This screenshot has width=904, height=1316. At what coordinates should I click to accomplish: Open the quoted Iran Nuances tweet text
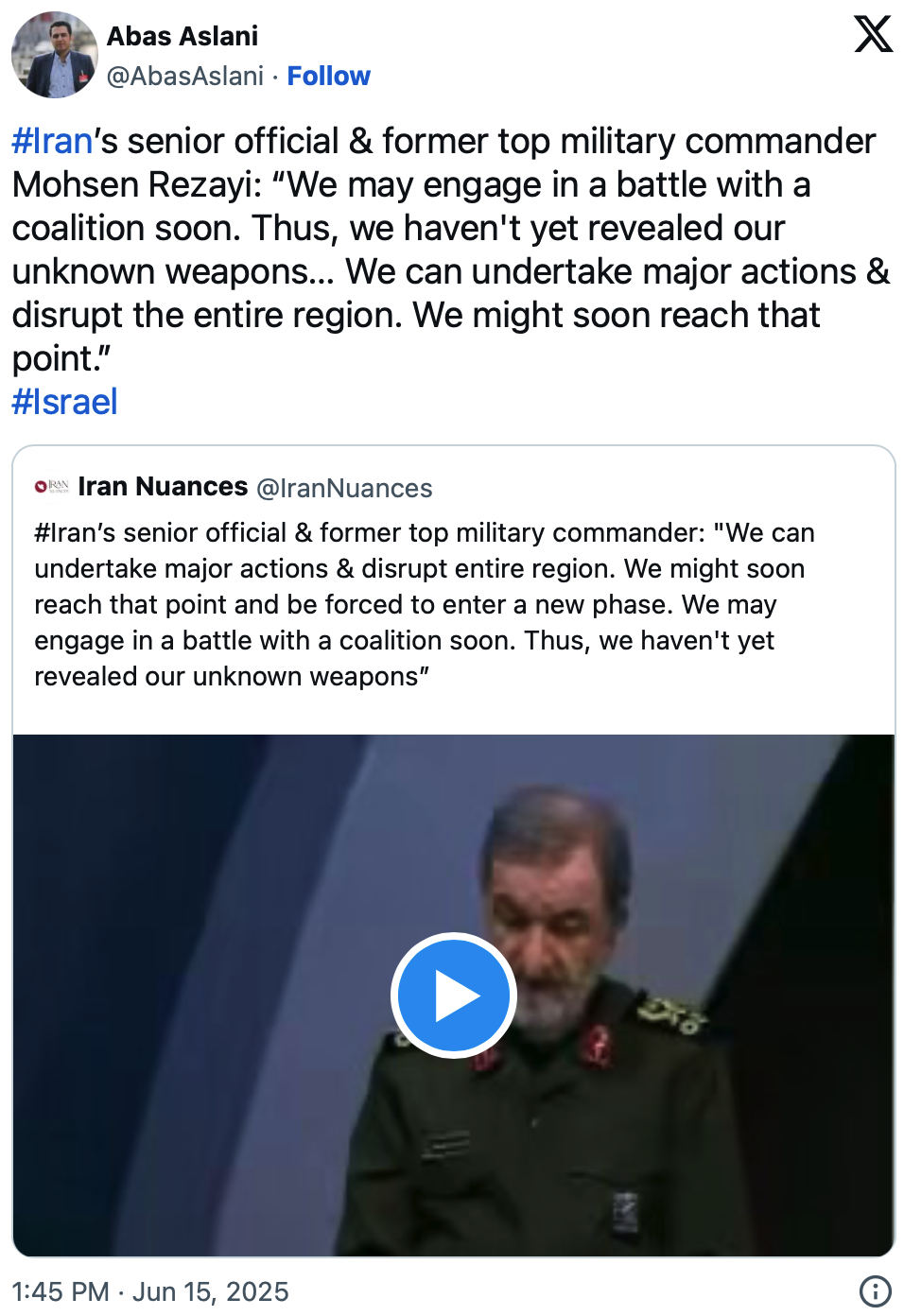pos(416,604)
